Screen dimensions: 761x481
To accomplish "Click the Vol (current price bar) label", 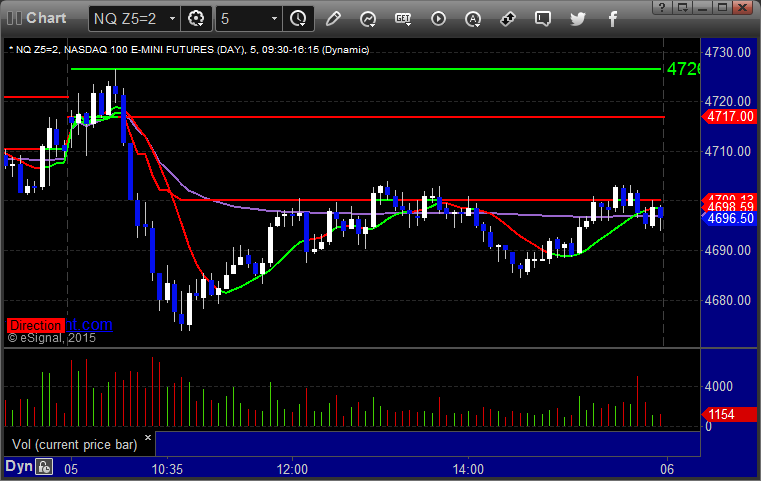I will tap(75, 445).
